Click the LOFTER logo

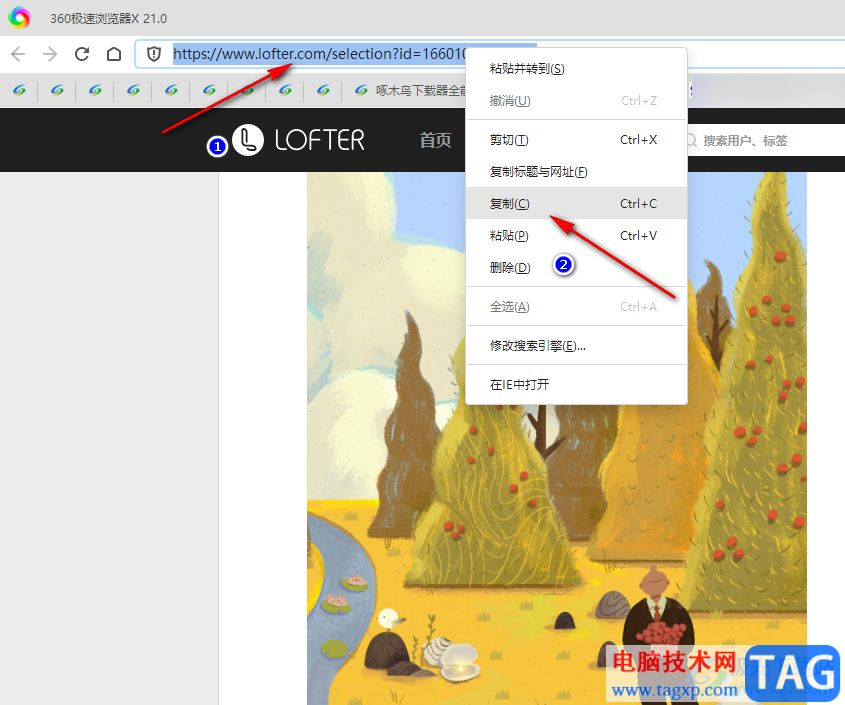tap(298, 140)
